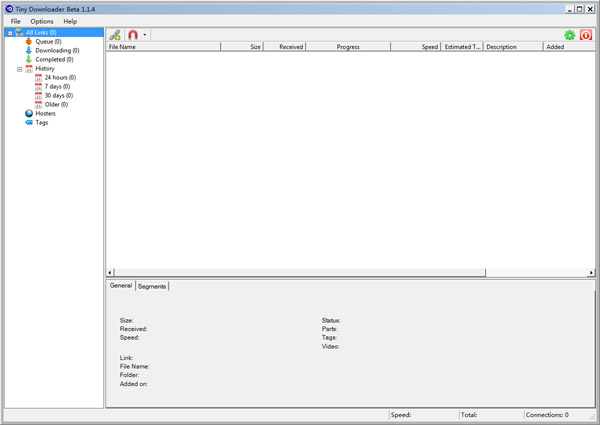Image resolution: width=600 pixels, height=425 pixels.
Task: Click the 30 days calendar icon
Action: pyautogui.click(x=38, y=96)
